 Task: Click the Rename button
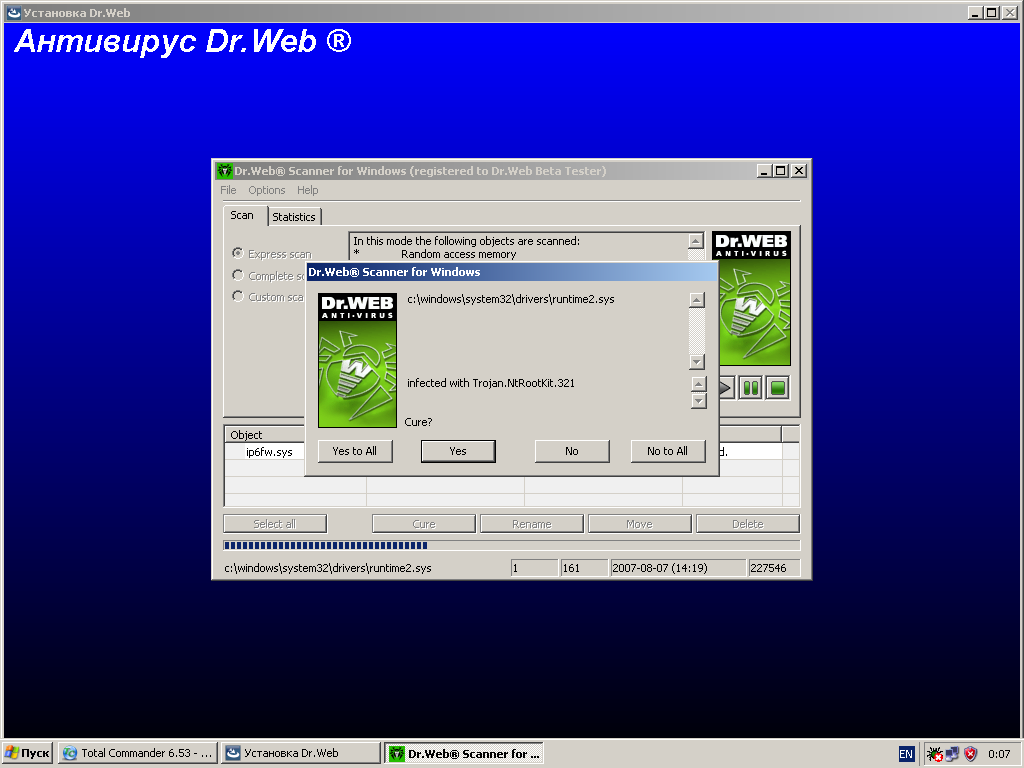pos(532,524)
